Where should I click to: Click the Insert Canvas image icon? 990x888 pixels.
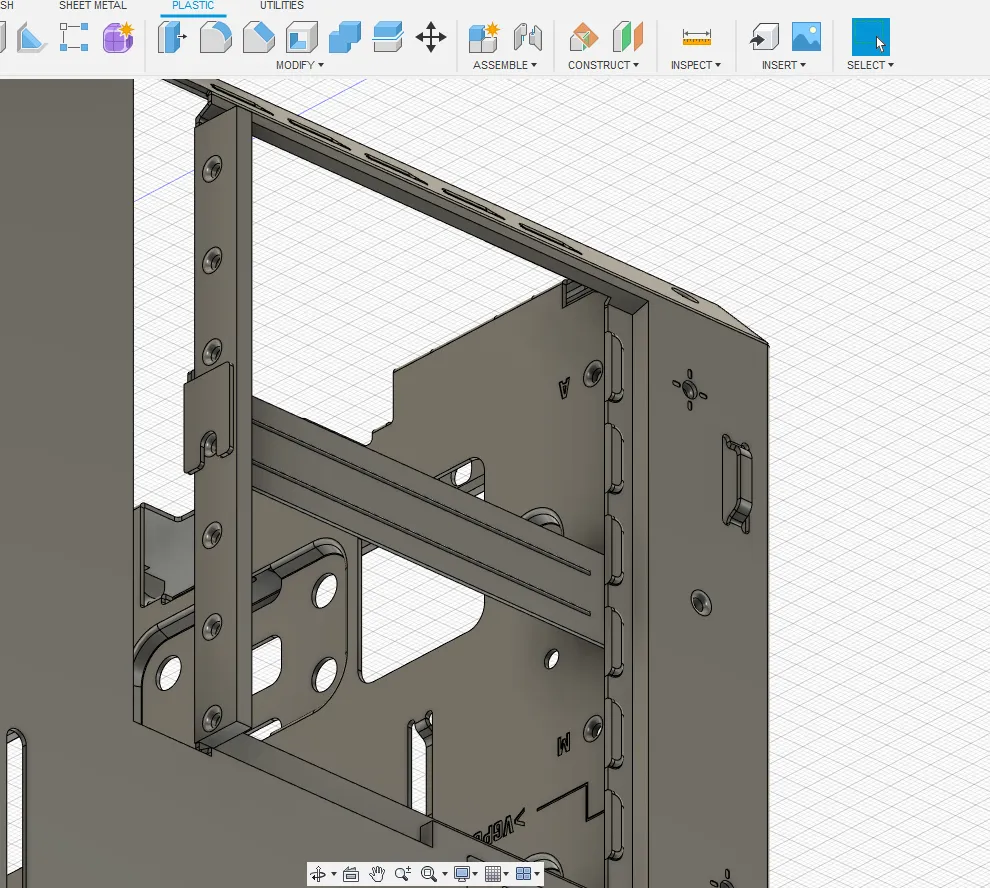806,37
